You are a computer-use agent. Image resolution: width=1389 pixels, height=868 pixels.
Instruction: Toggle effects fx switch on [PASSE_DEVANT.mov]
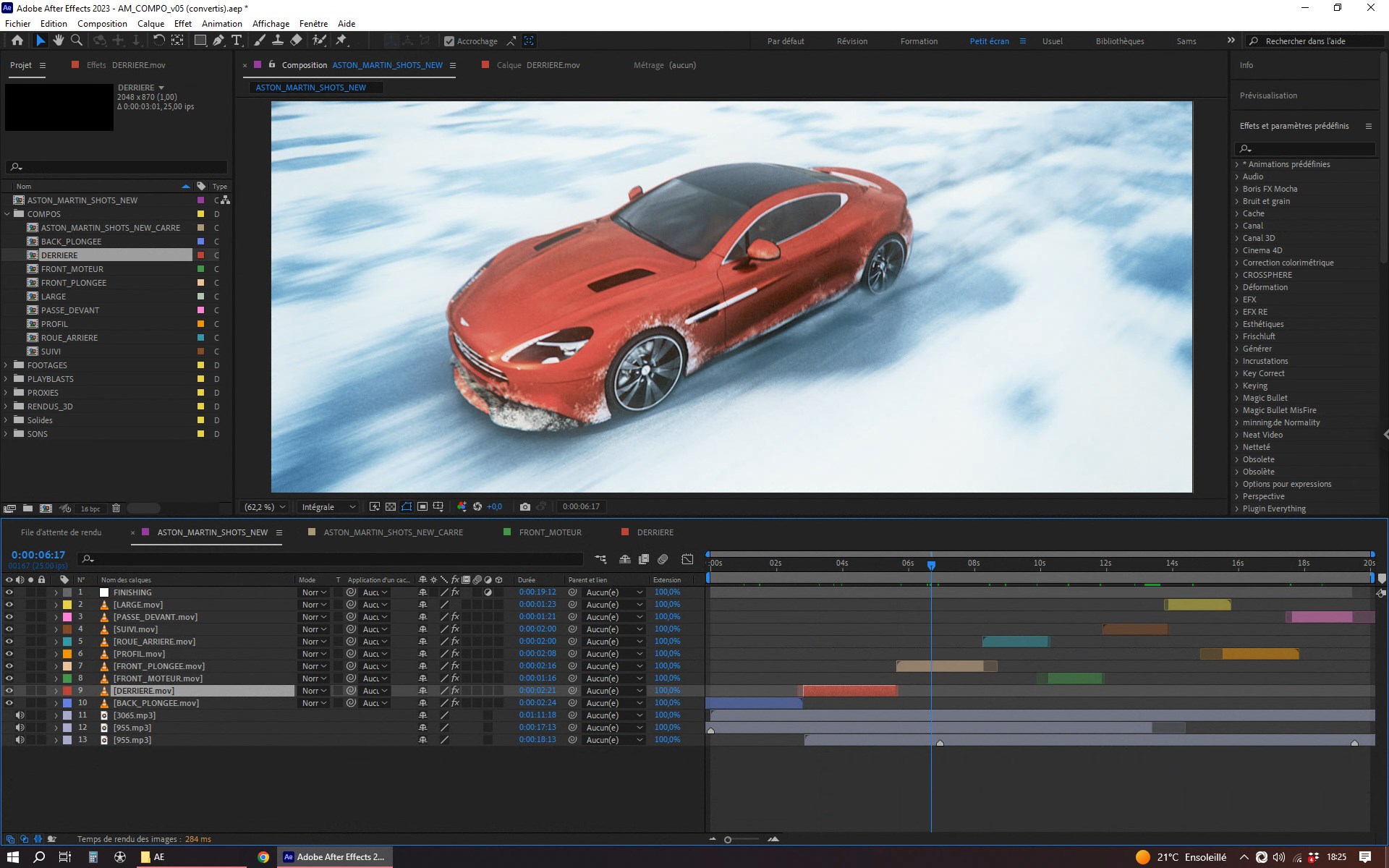tap(455, 617)
